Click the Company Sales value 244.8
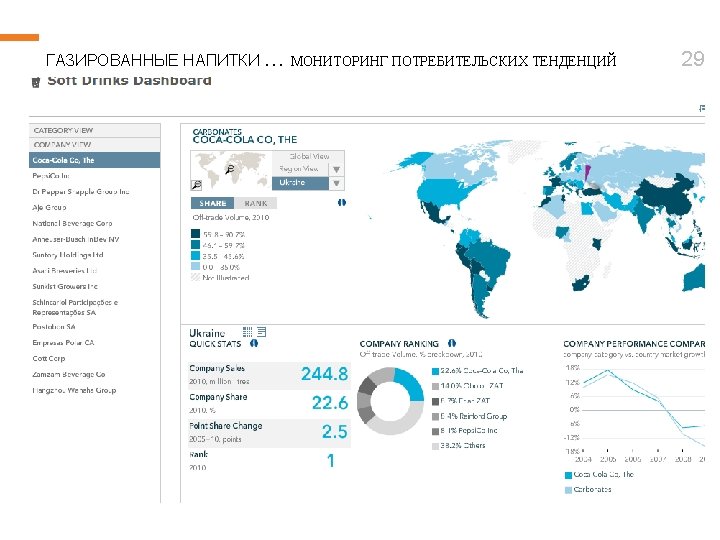The image size is (720, 540). click(325, 374)
